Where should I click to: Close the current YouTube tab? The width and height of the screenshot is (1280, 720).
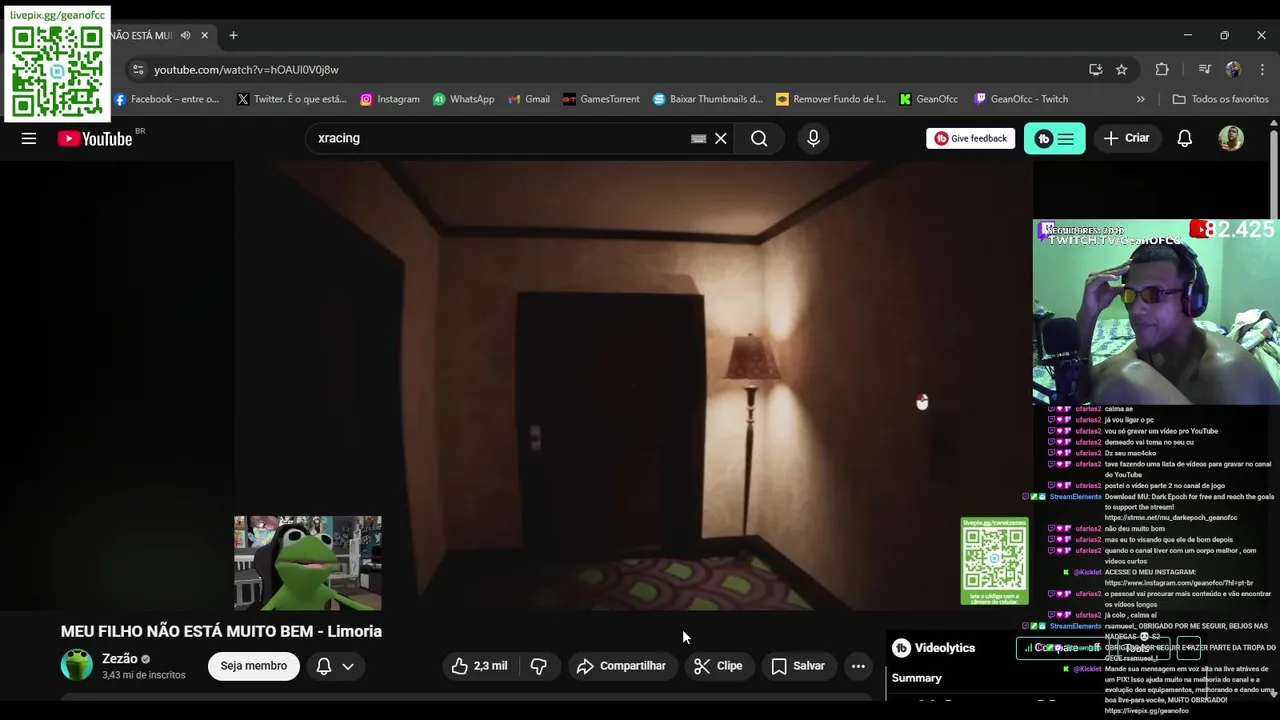click(205, 35)
